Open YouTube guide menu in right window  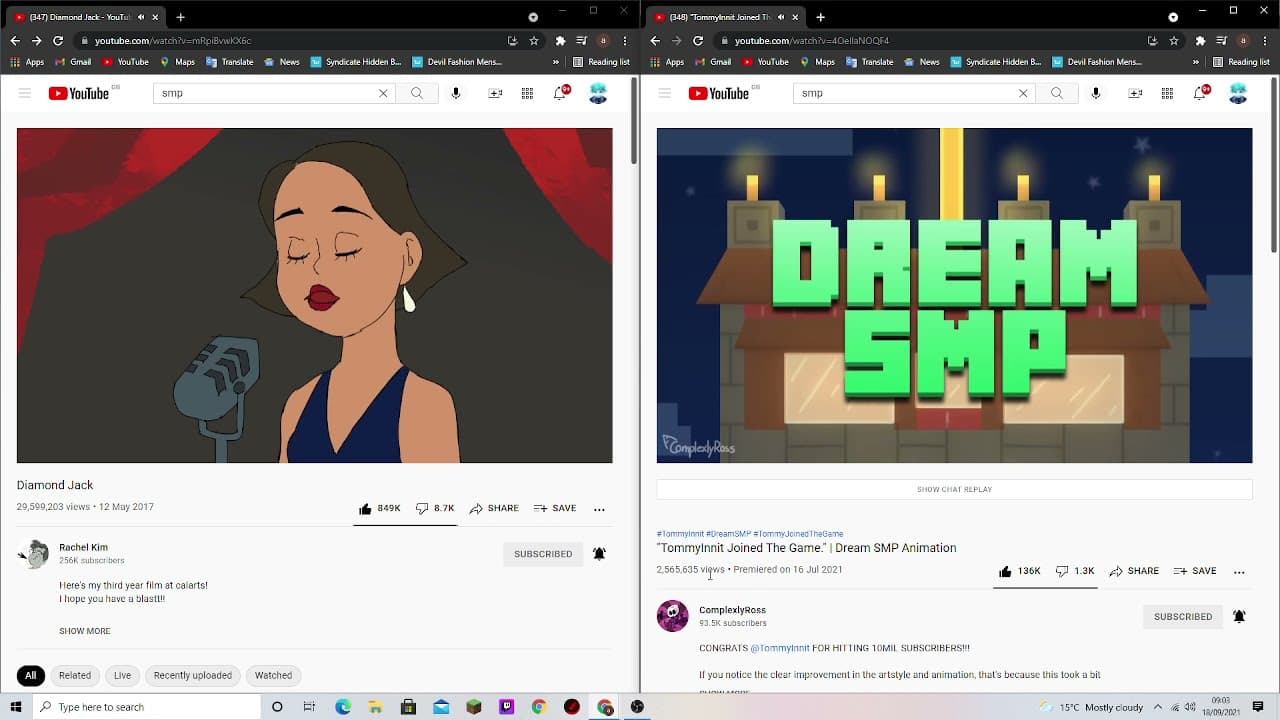[665, 93]
